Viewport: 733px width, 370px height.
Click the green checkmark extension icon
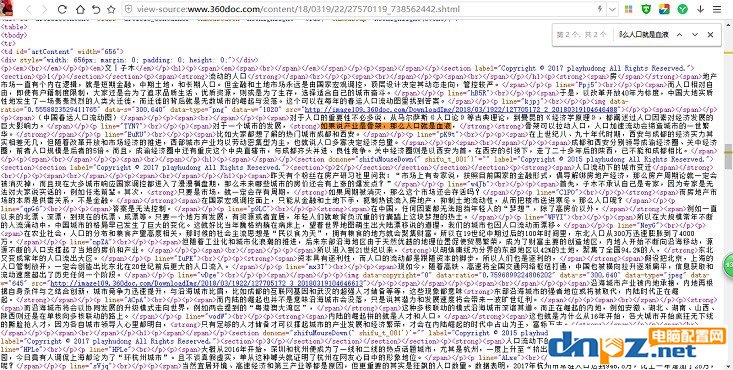point(683,9)
